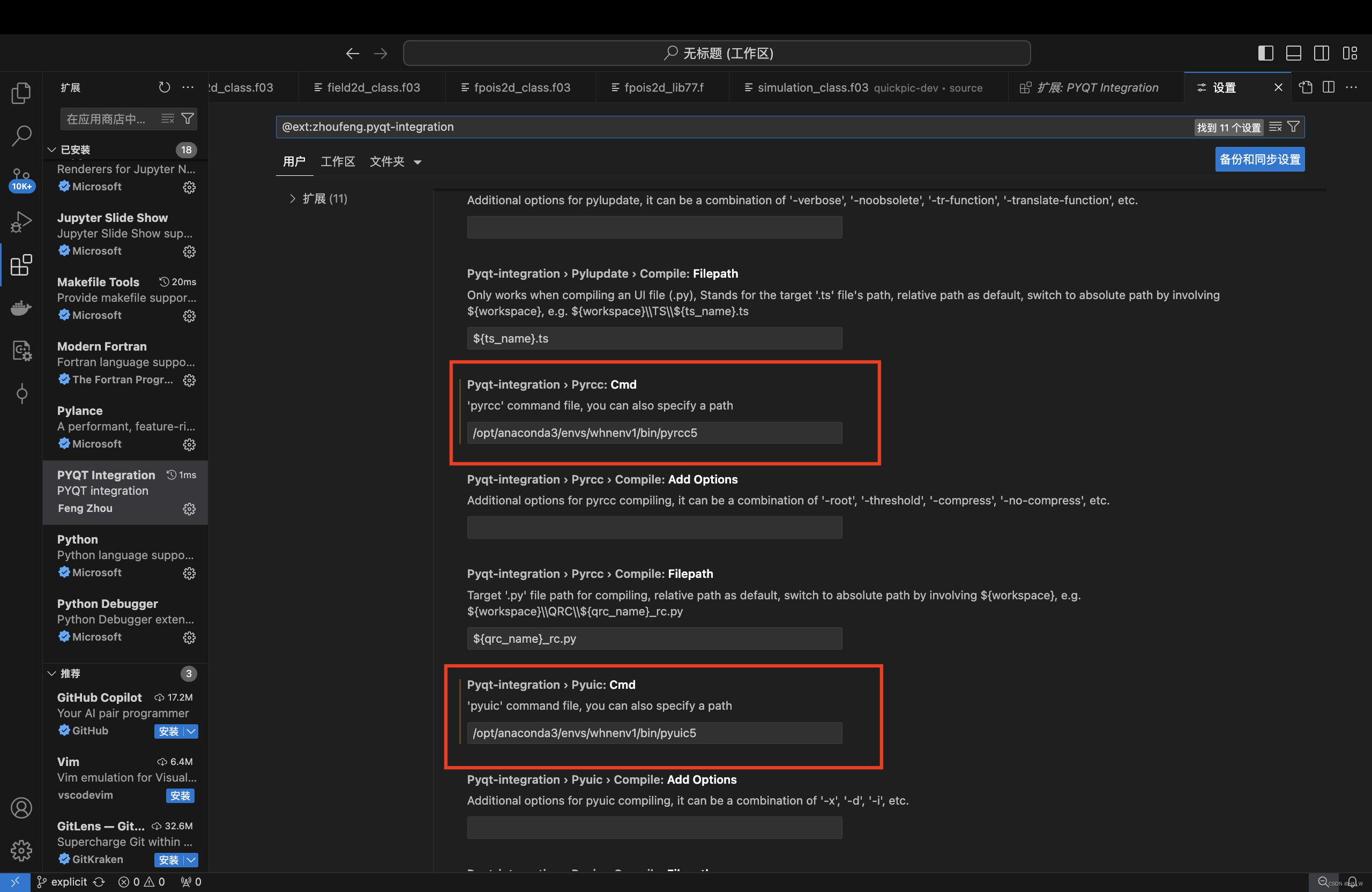This screenshot has height=892, width=1372.
Task: Open the Run and Debug view
Action: [21, 221]
